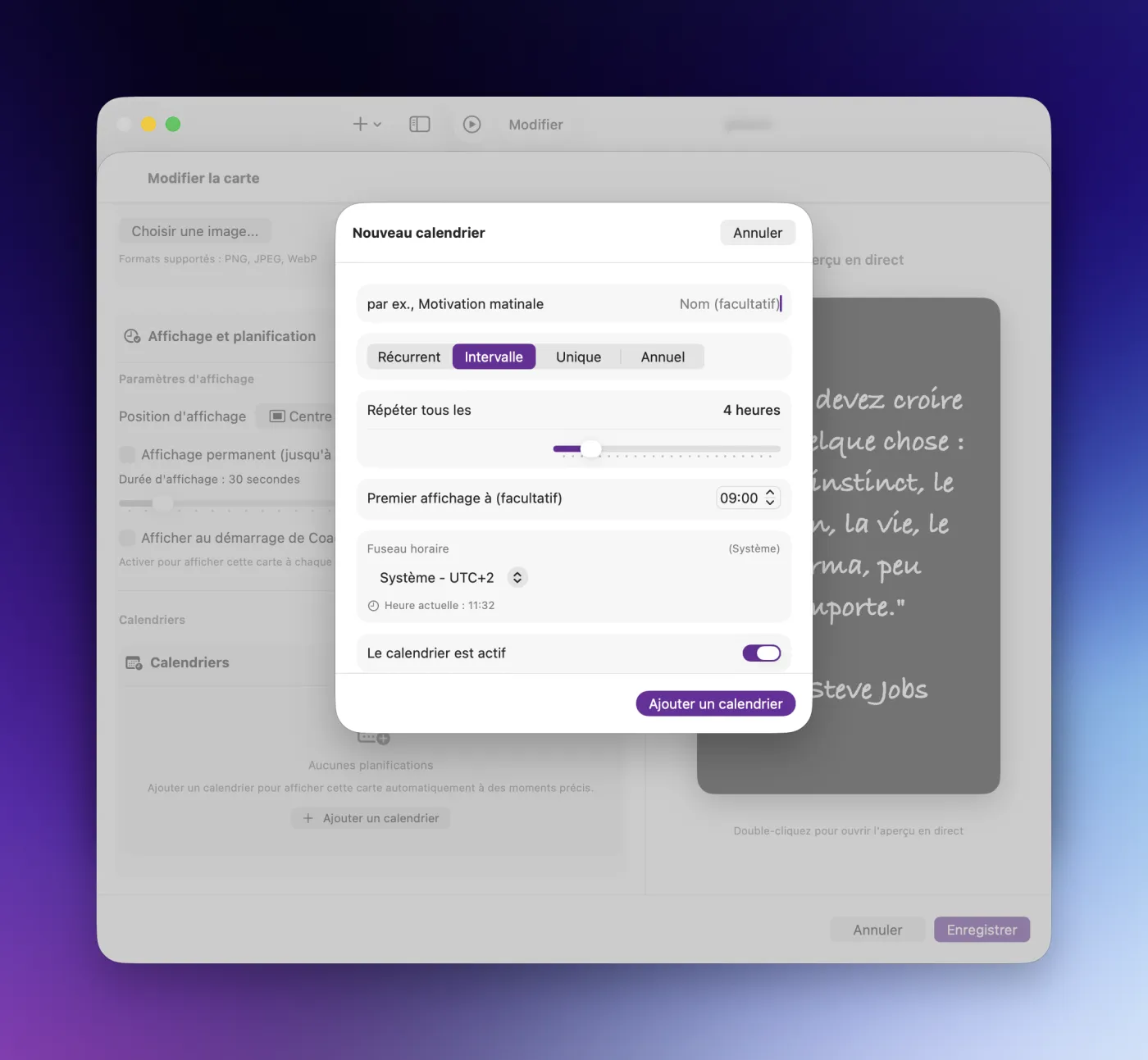Image resolution: width=1148 pixels, height=1060 pixels.
Task: Open the plus add menu in toolbar
Action: pyautogui.click(x=367, y=125)
